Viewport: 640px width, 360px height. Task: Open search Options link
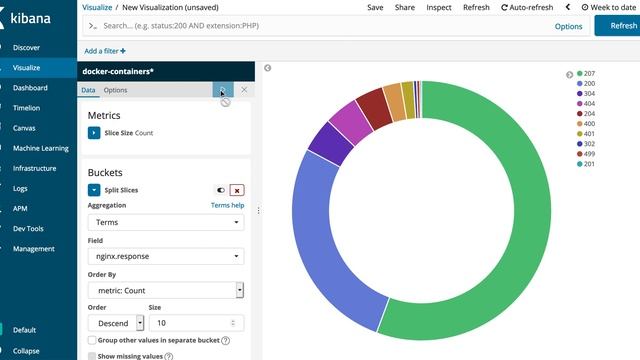(568, 27)
